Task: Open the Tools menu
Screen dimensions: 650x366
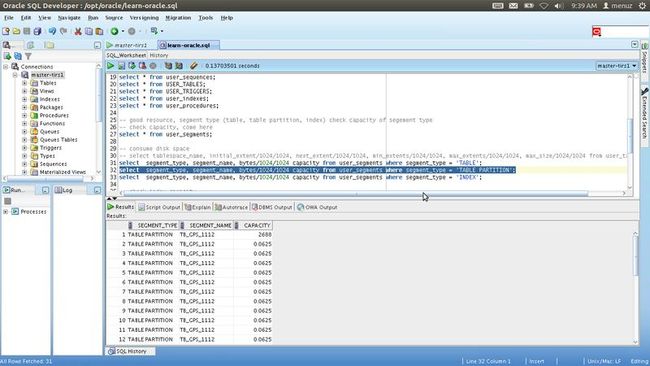Action: (x=206, y=18)
